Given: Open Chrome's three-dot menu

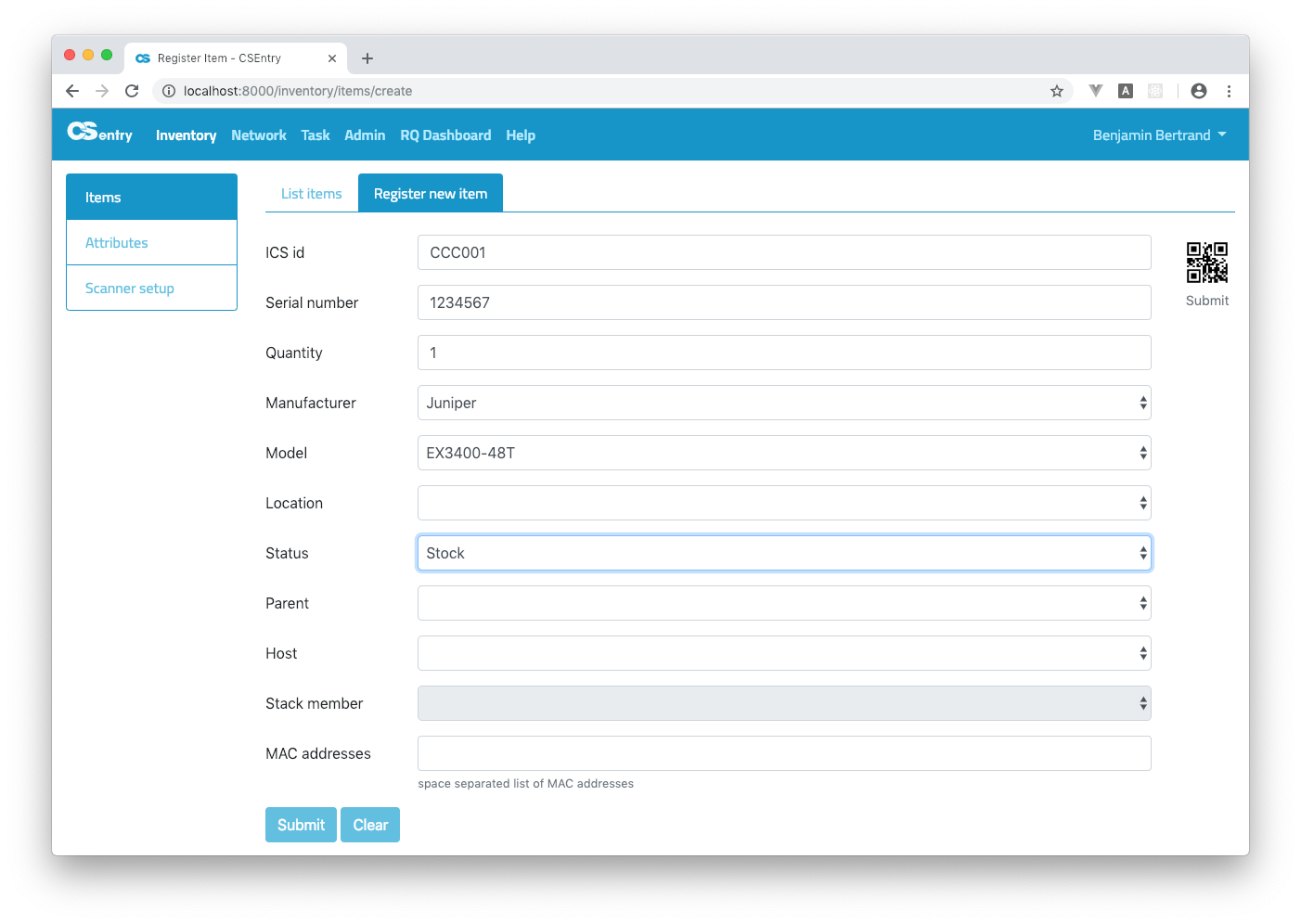Looking at the screenshot, I should pyautogui.click(x=1229, y=91).
